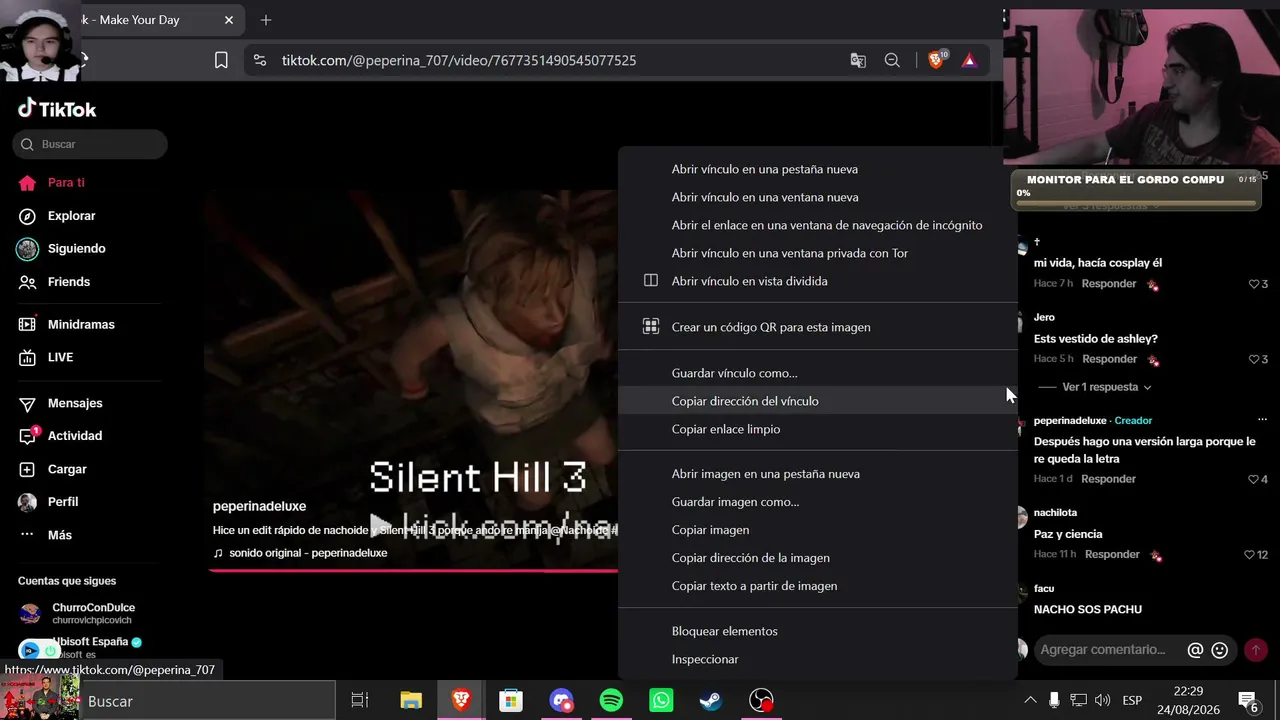Viewport: 1280px width, 720px height.
Task: Open Minidramas icon in sidebar
Action: 28,325
